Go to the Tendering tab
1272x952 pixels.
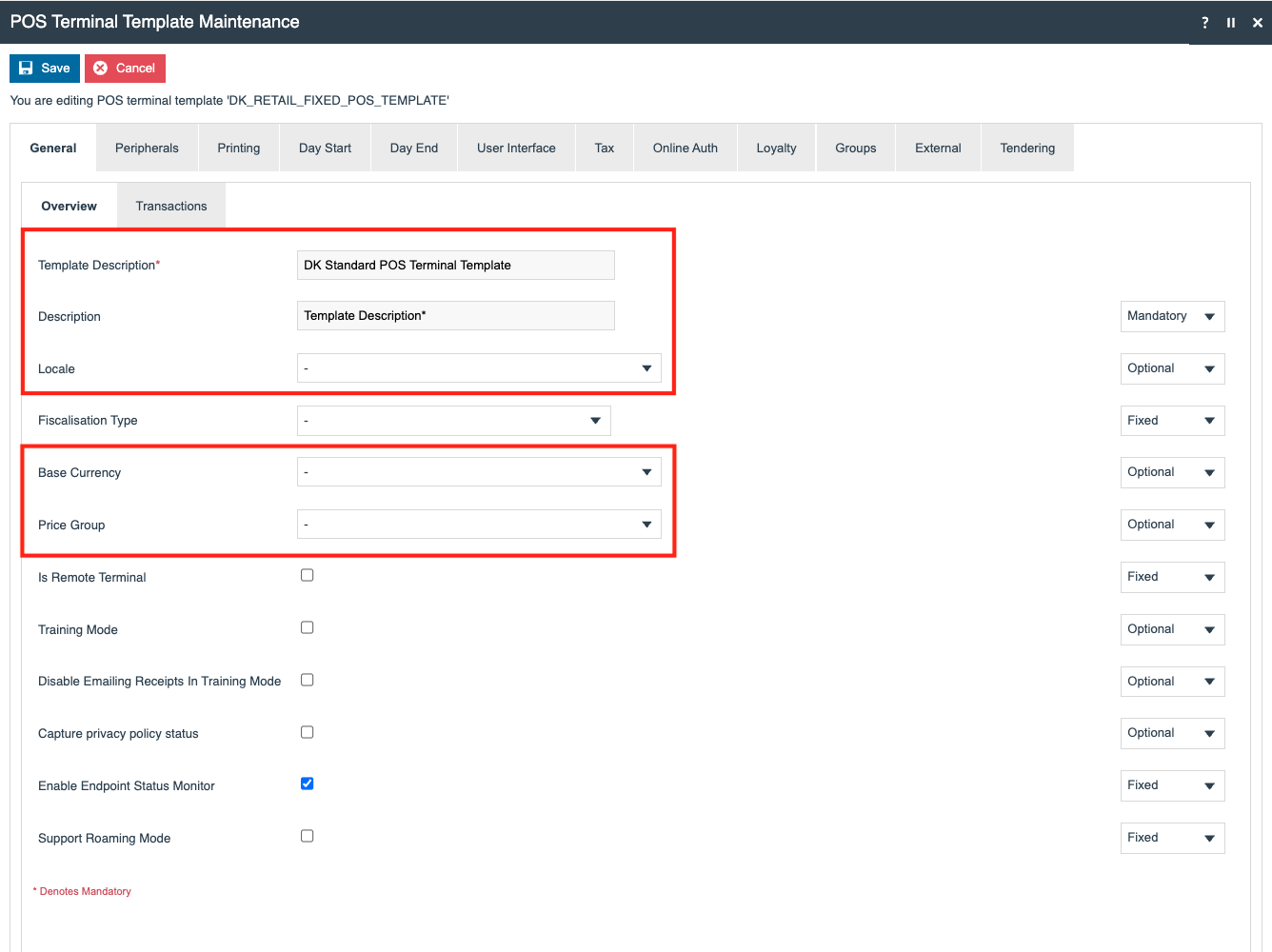click(x=1027, y=148)
